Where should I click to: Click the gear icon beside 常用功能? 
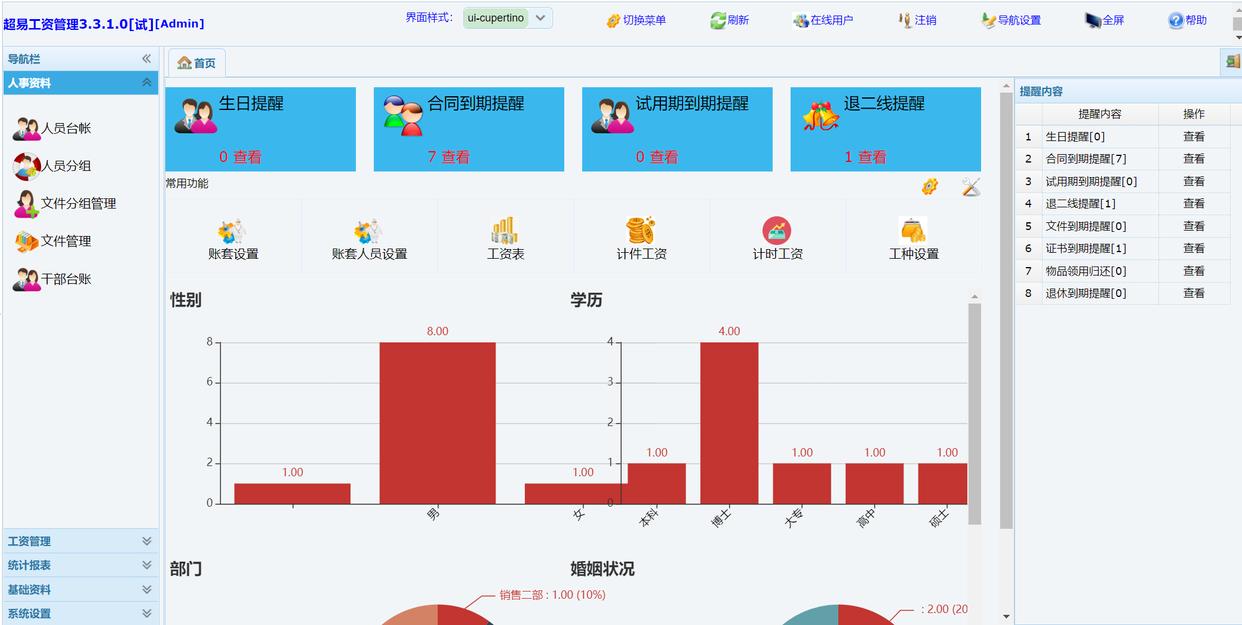point(930,187)
